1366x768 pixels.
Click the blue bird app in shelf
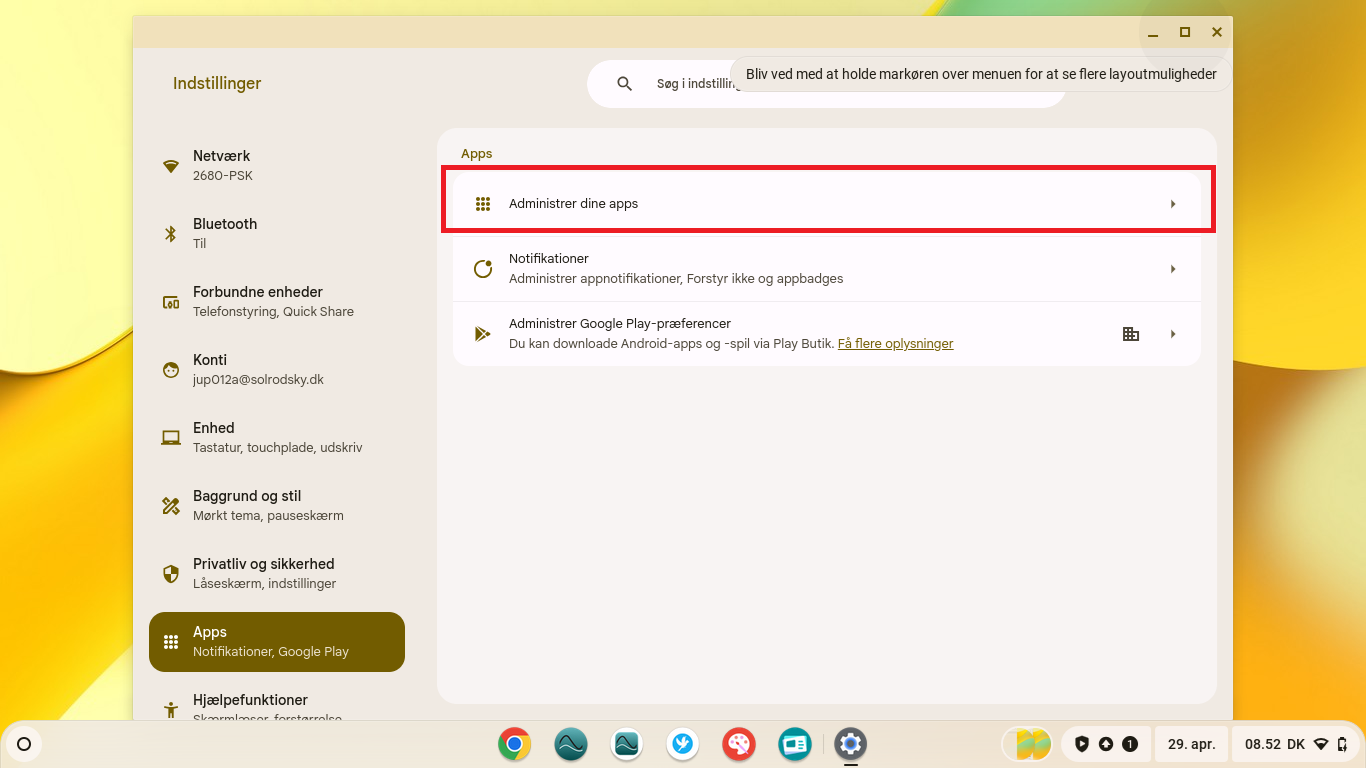[x=683, y=744]
